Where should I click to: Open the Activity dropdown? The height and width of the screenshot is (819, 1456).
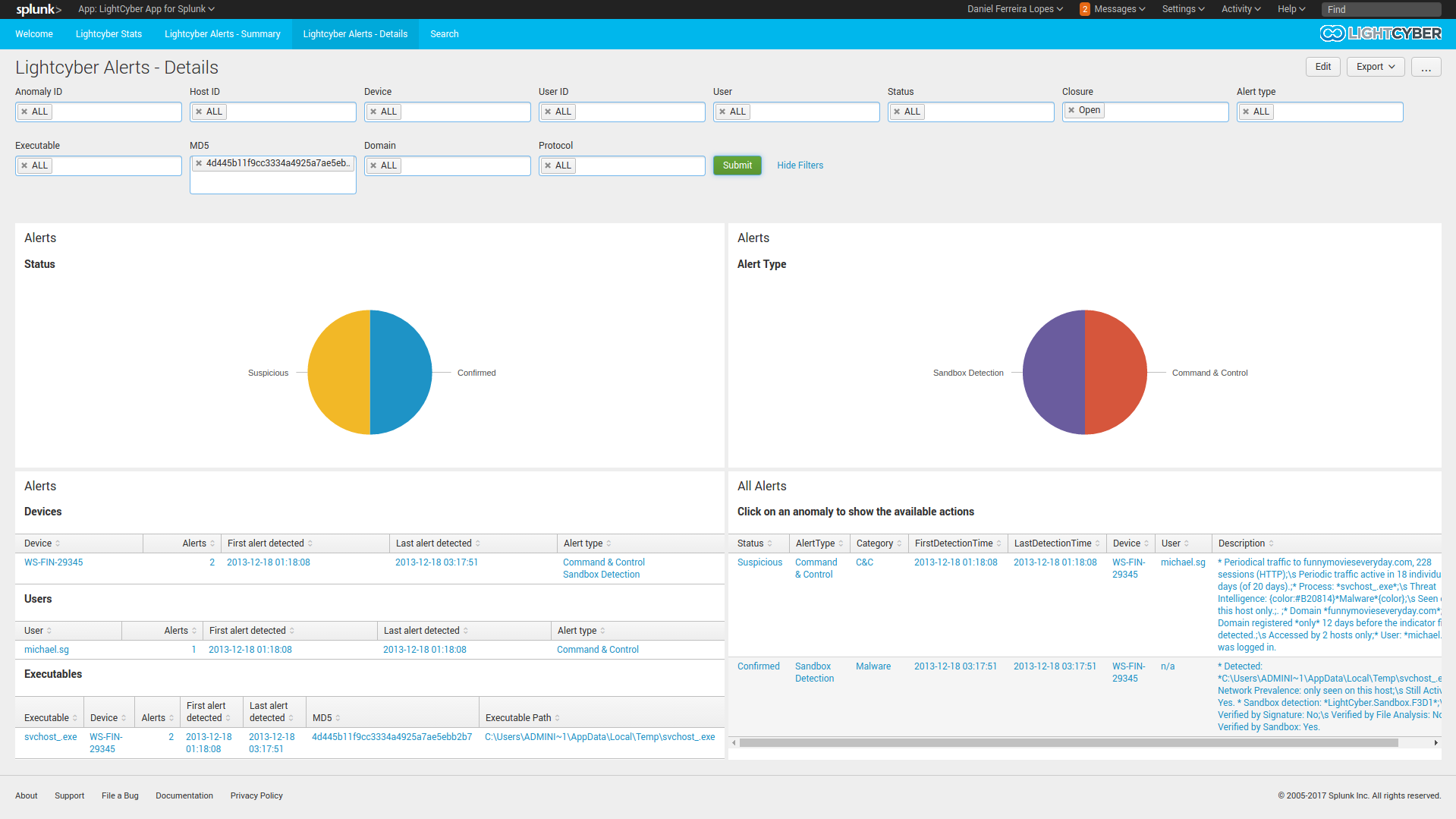[x=1241, y=9]
